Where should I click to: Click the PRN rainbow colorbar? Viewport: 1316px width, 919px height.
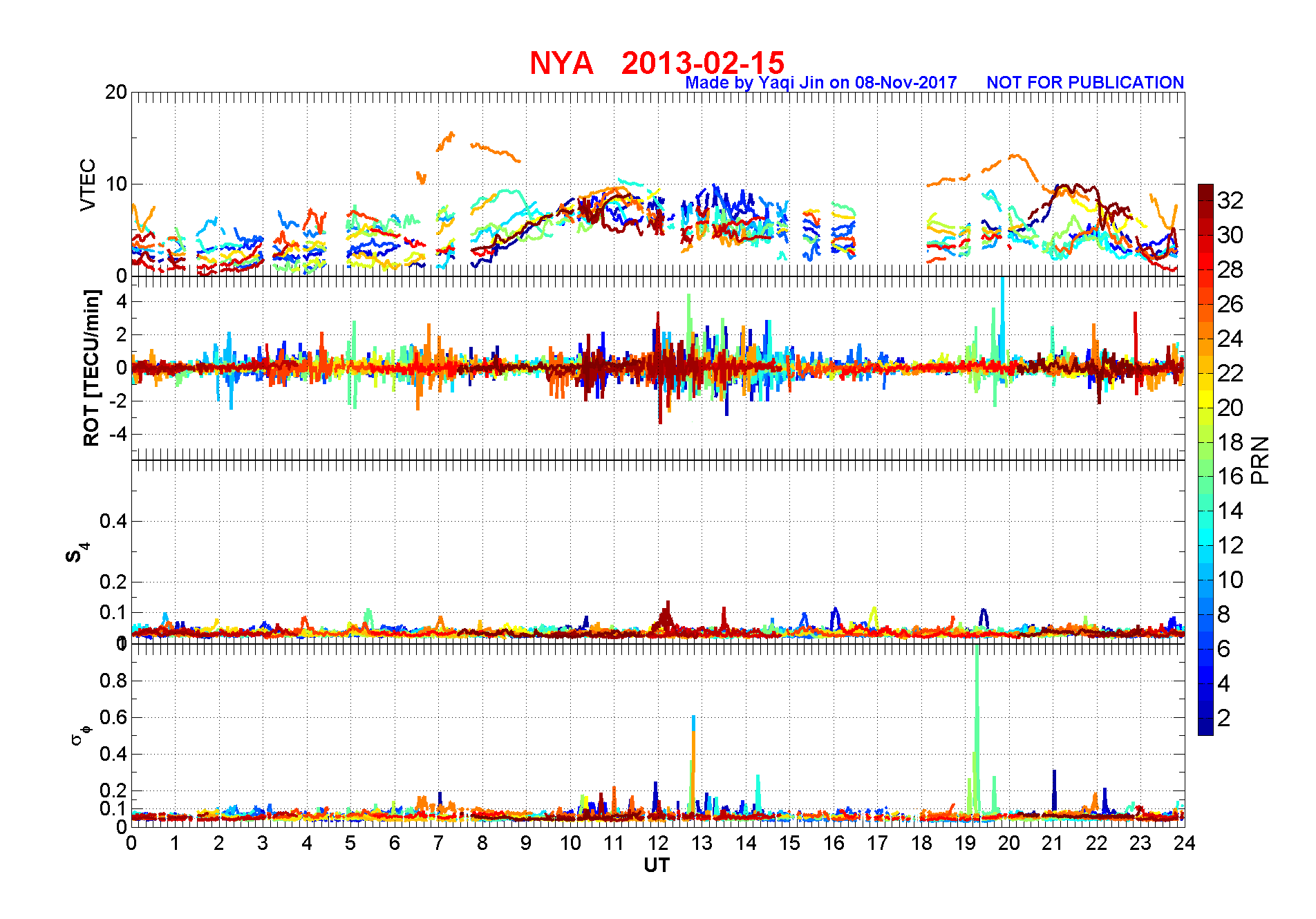1205,459
